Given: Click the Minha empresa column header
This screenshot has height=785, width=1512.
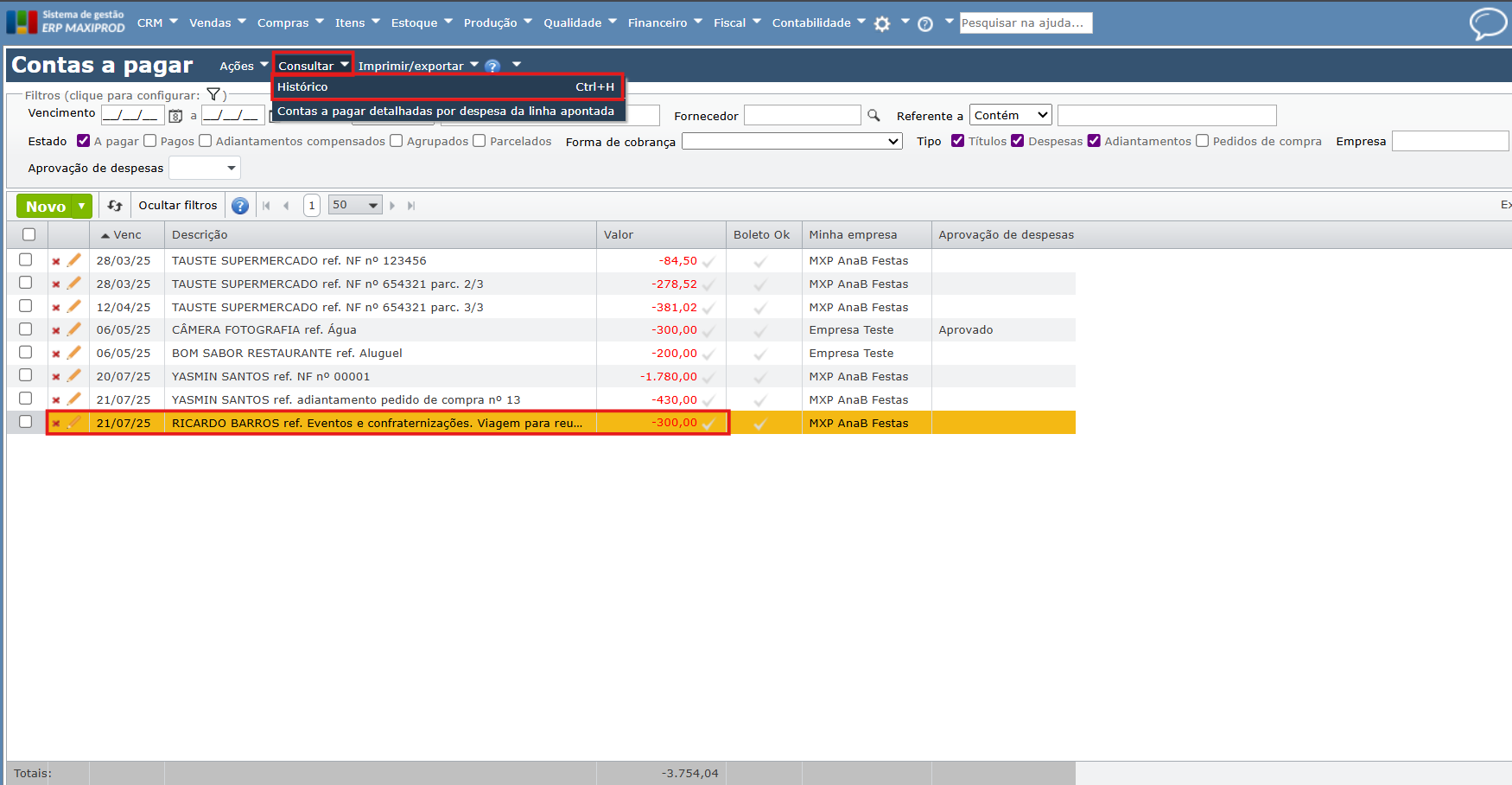Looking at the screenshot, I should [867, 235].
